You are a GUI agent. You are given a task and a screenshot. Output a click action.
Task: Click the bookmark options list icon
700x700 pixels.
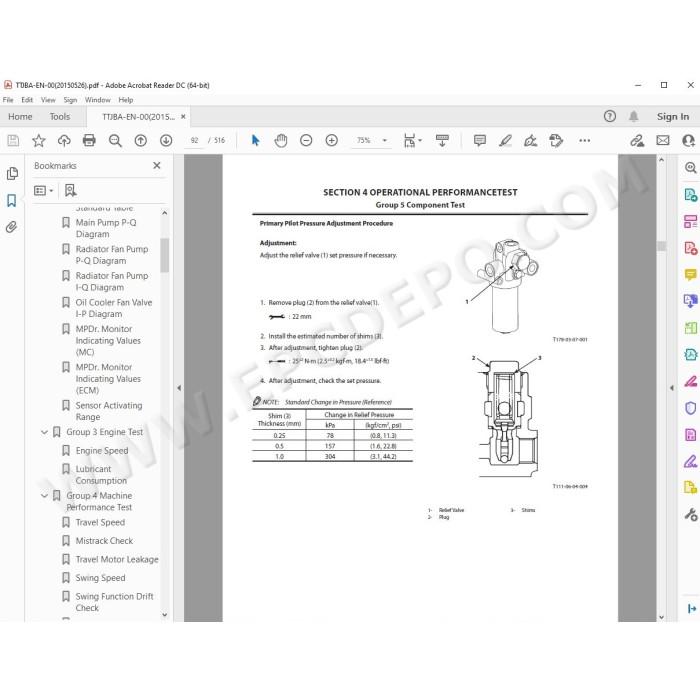tap(40, 191)
